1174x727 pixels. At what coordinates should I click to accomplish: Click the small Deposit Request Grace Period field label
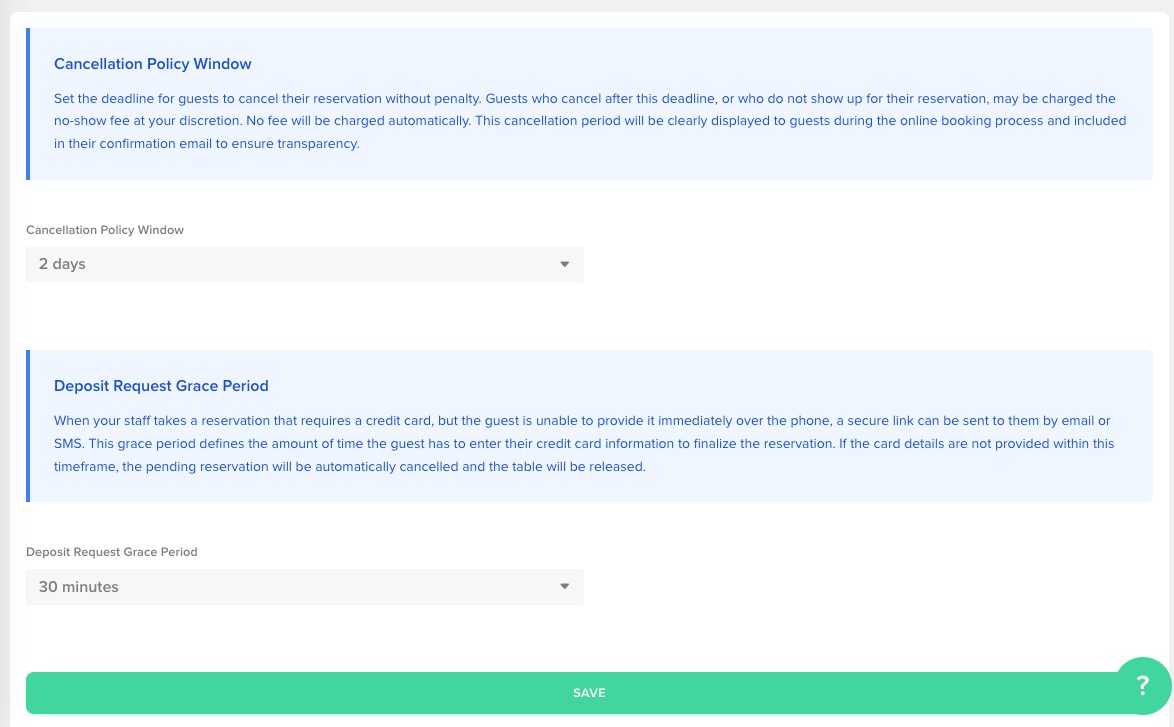[112, 552]
